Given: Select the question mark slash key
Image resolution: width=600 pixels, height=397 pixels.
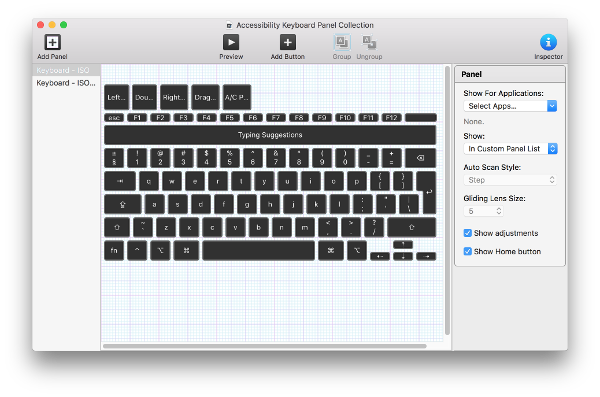Looking at the screenshot, I should click(374, 227).
